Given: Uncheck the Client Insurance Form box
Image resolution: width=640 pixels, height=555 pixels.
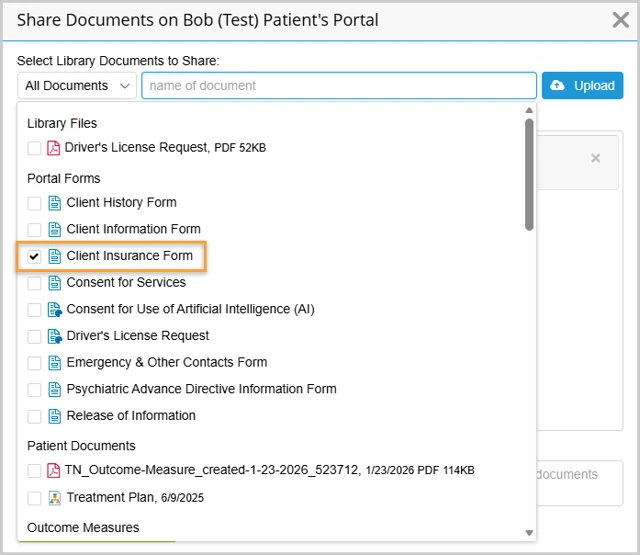Looking at the screenshot, I should coord(34,256).
